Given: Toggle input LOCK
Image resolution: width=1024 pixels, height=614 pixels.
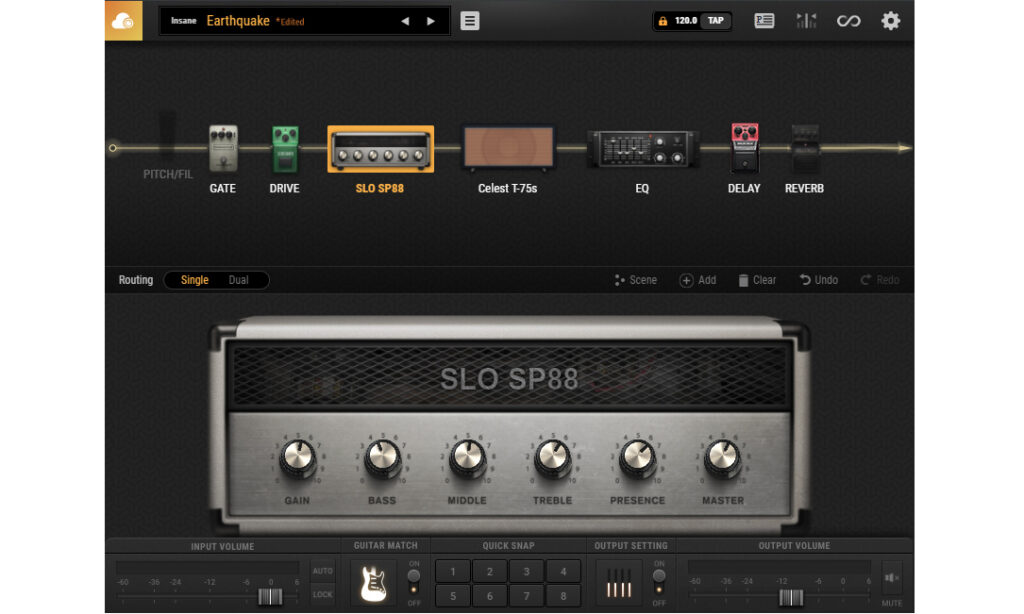Looking at the screenshot, I should pyautogui.click(x=323, y=594).
